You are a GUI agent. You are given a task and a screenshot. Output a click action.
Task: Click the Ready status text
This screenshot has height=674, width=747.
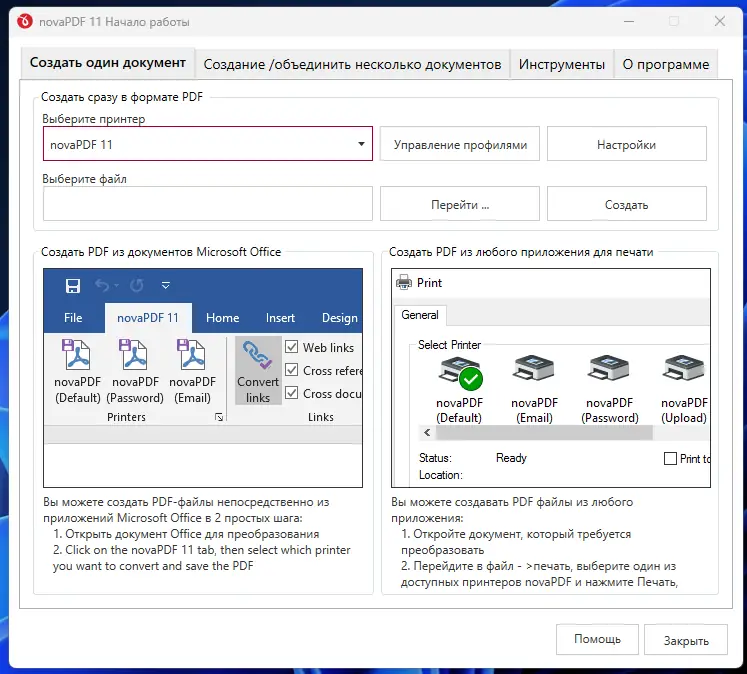click(x=511, y=458)
